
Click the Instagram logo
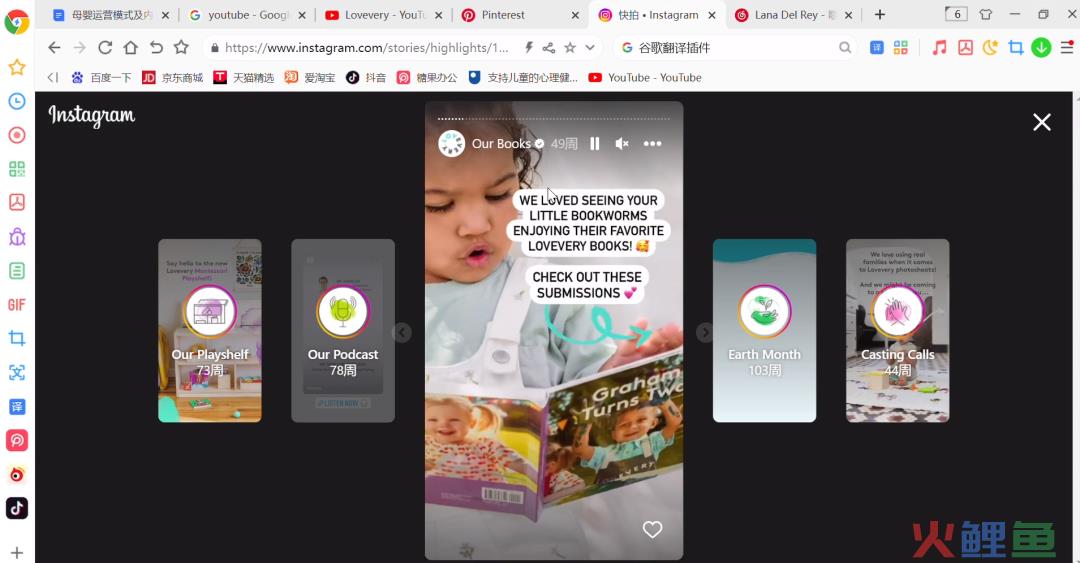[92, 116]
